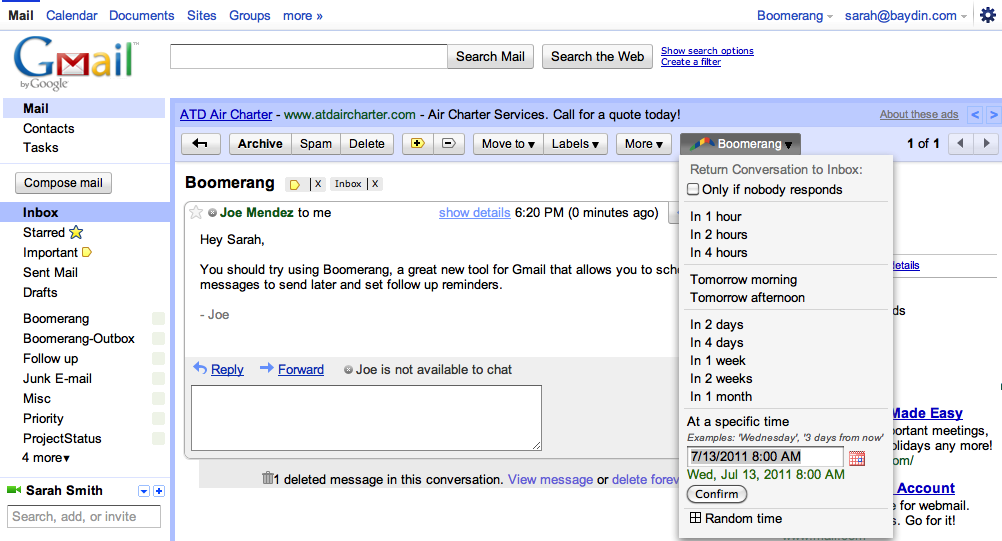Expand '4 more' labels list
Image resolution: width=1002 pixels, height=541 pixels.
(x=45, y=458)
